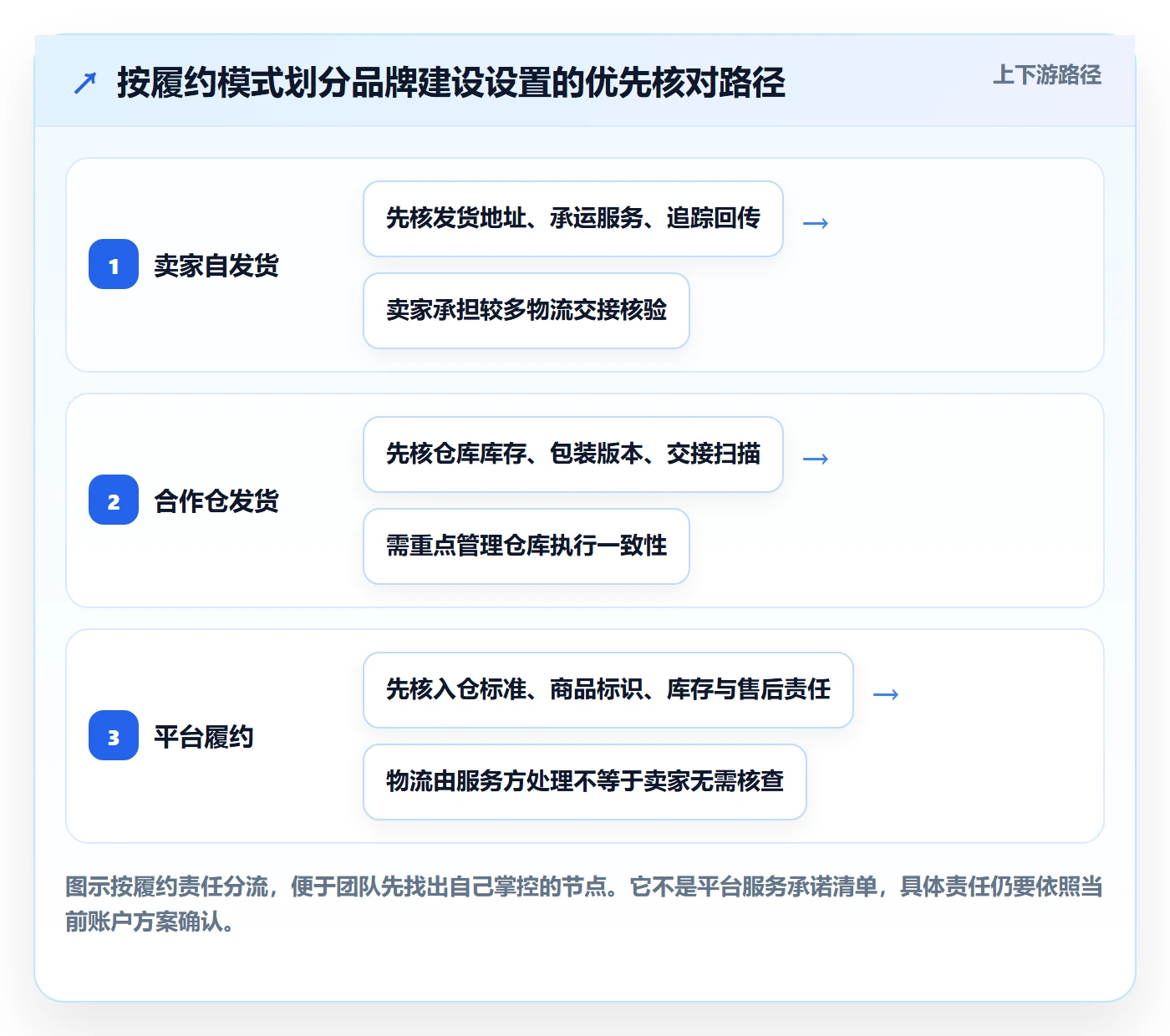Viewport: 1170px width, 1036px height.
Task: Select the number 3 badge for 平台履约
Action: [114, 735]
